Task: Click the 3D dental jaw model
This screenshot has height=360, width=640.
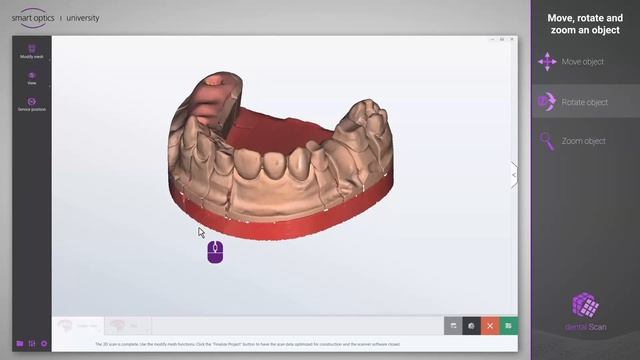Action: [281, 156]
